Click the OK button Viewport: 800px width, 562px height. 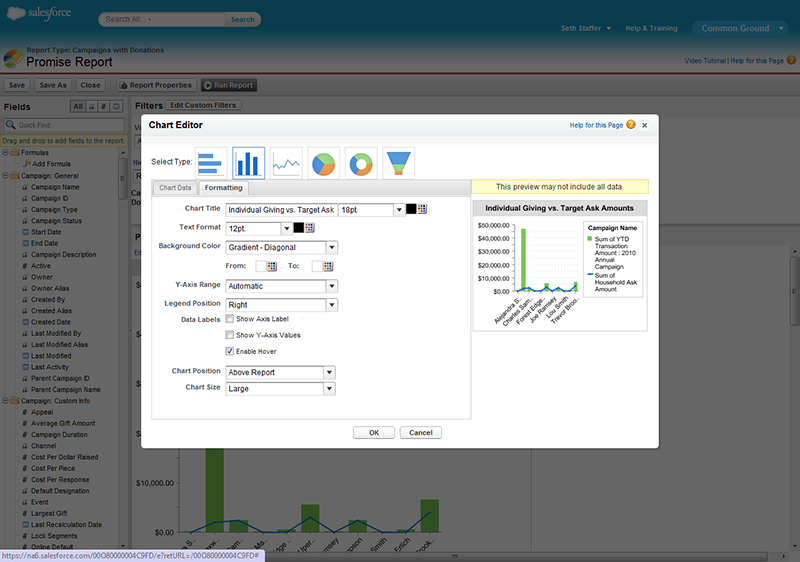[x=373, y=433]
